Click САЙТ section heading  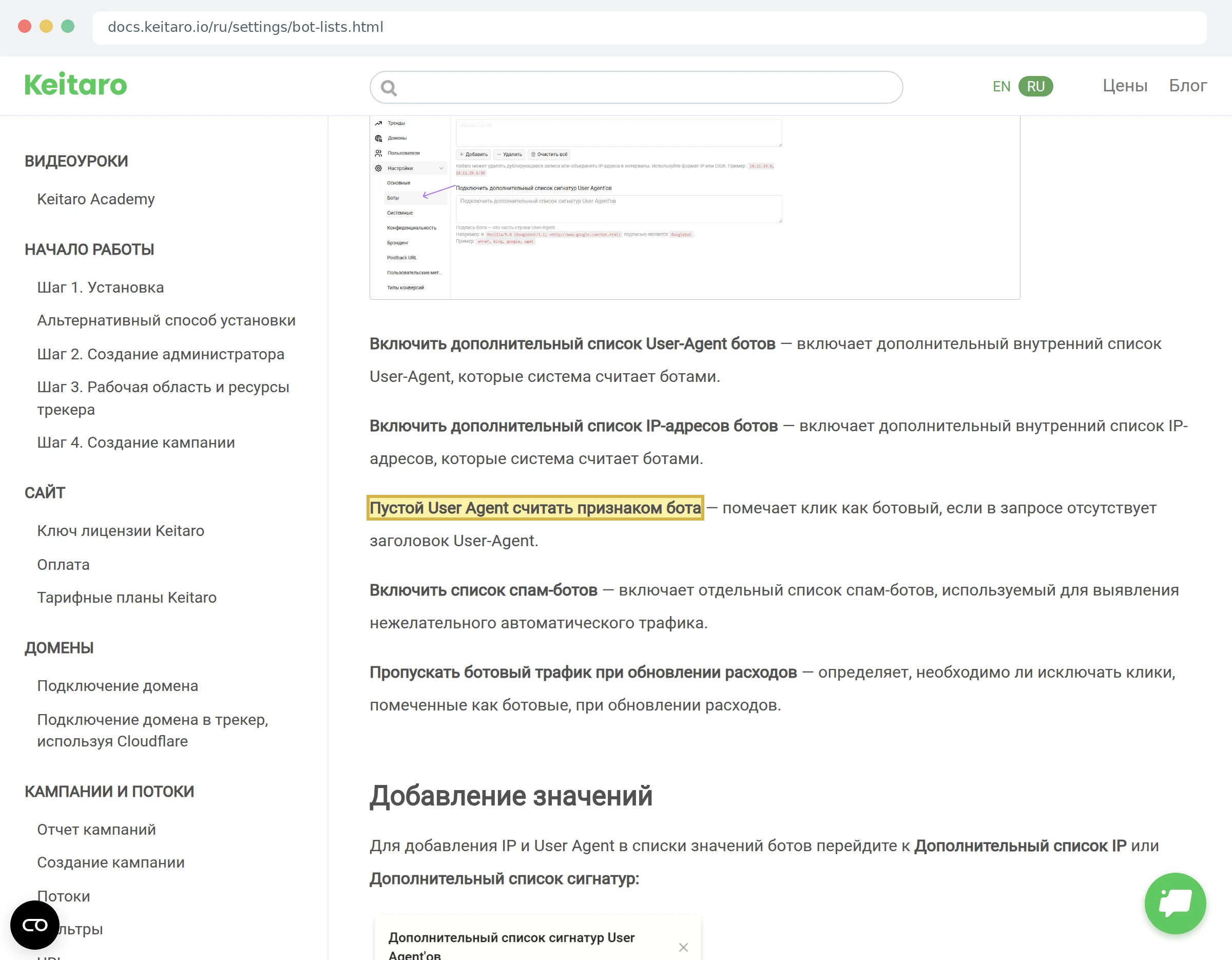pos(45,493)
